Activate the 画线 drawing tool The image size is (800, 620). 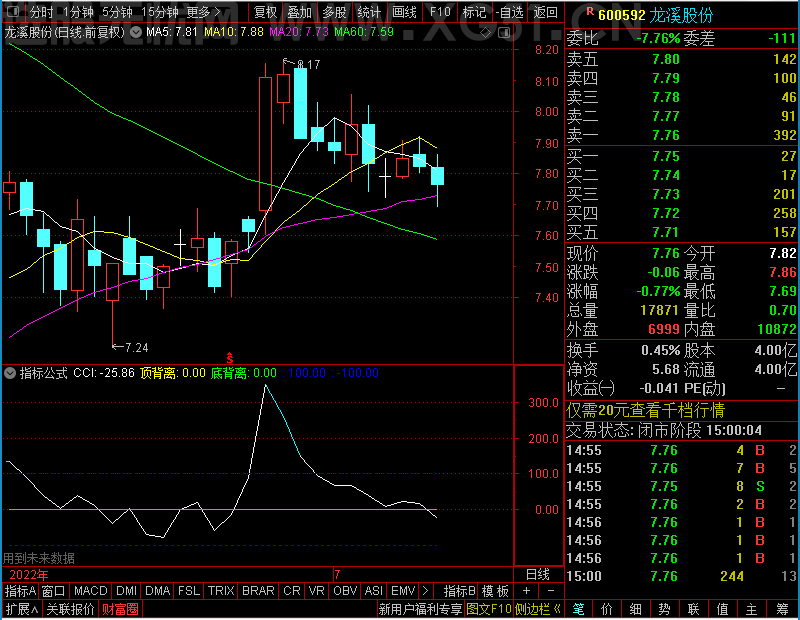pos(404,12)
